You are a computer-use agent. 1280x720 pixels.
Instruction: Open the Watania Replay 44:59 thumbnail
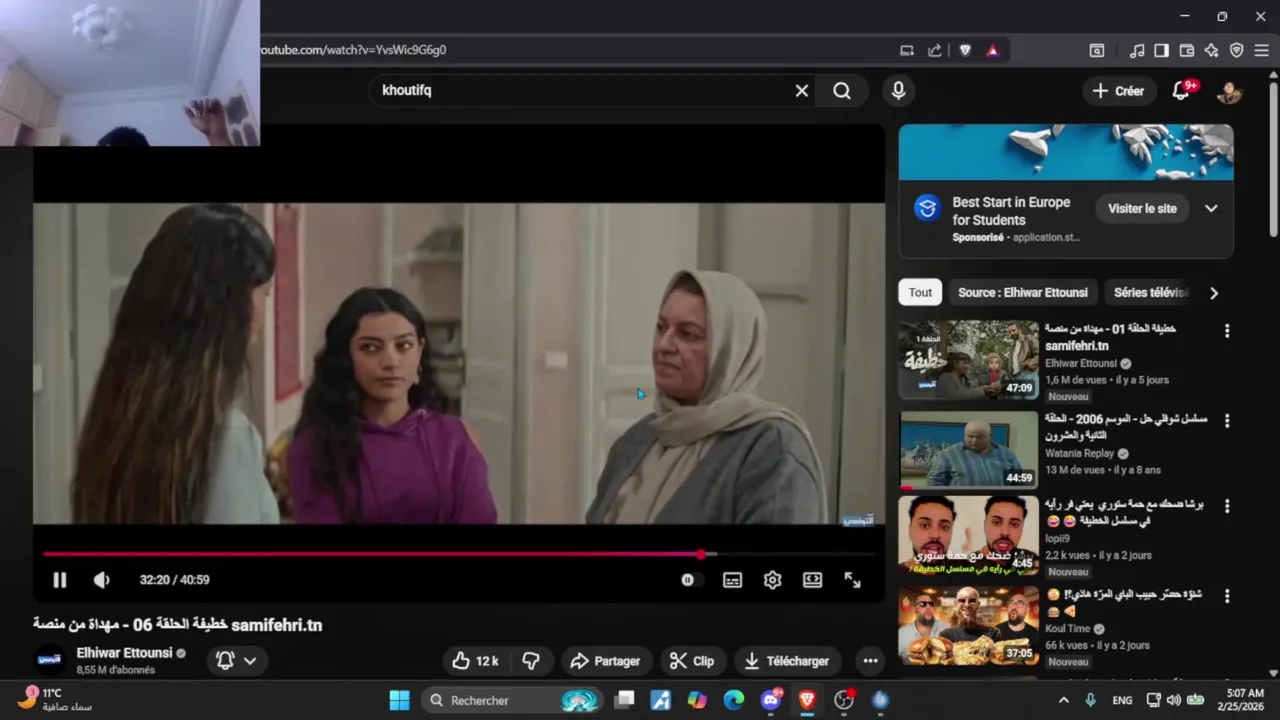968,450
